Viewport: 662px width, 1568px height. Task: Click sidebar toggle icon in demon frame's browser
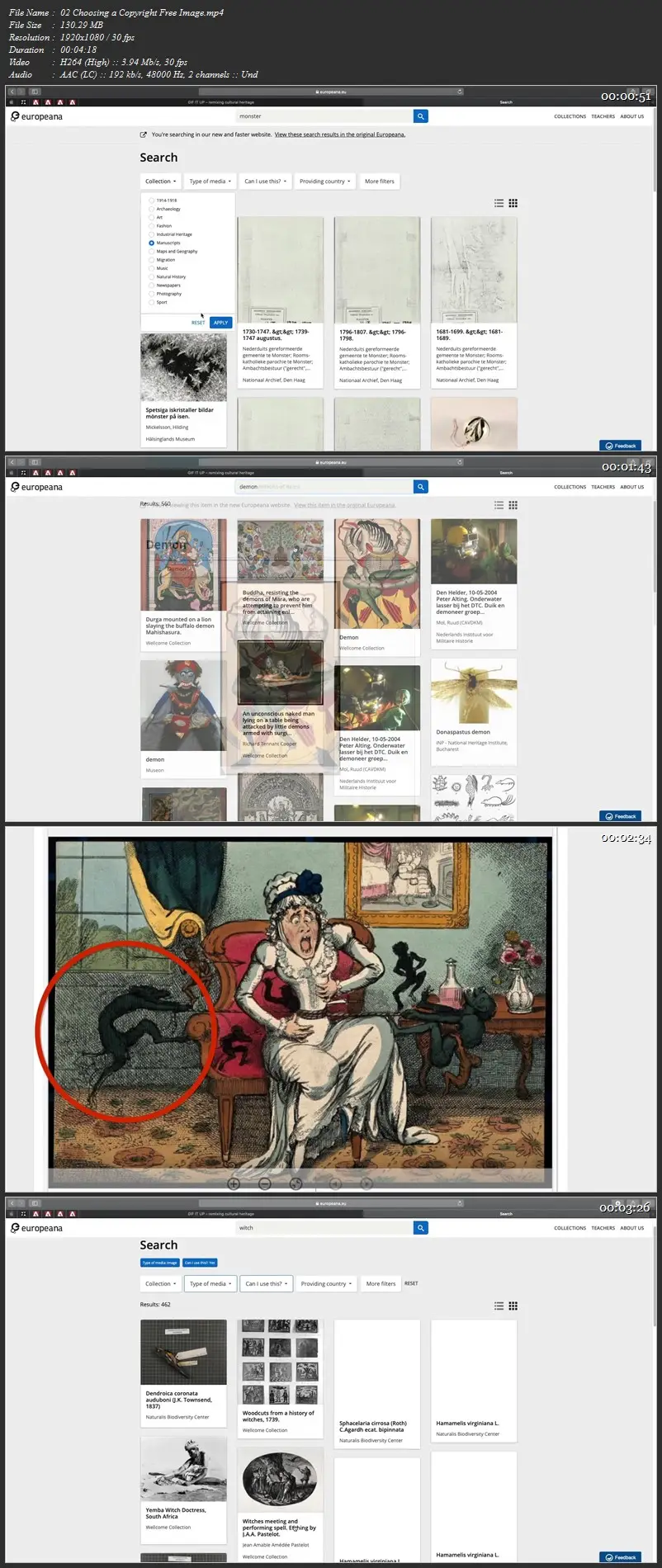coord(35,462)
